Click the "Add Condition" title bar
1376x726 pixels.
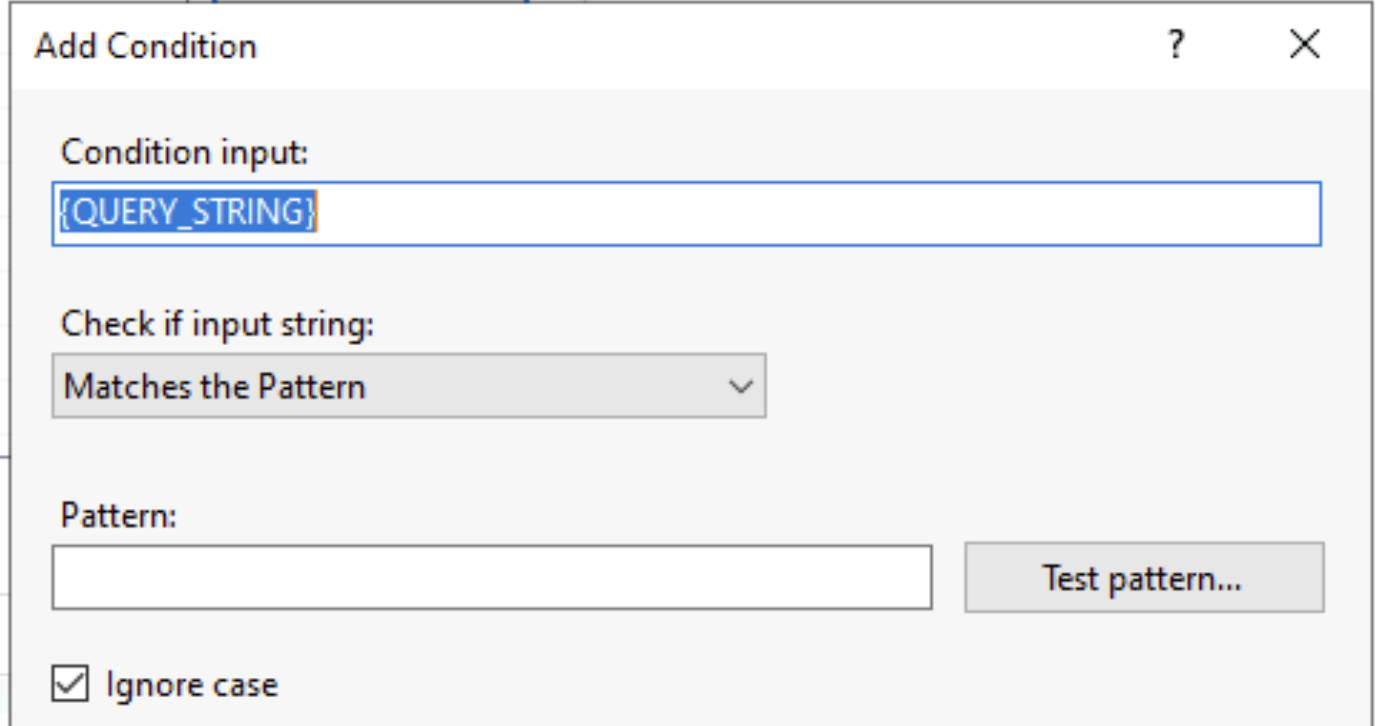(600, 45)
